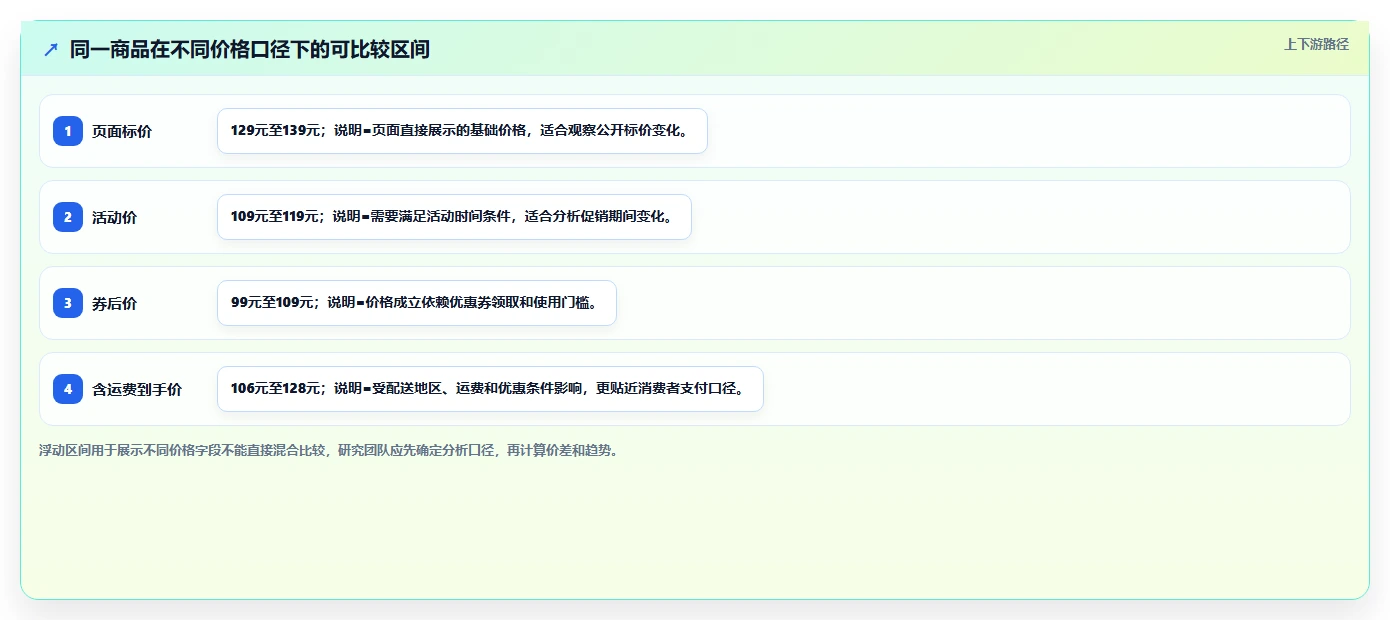
Task: Select the panel title 同一商品在不同价格口径下的可比较区间
Action: click(x=250, y=49)
